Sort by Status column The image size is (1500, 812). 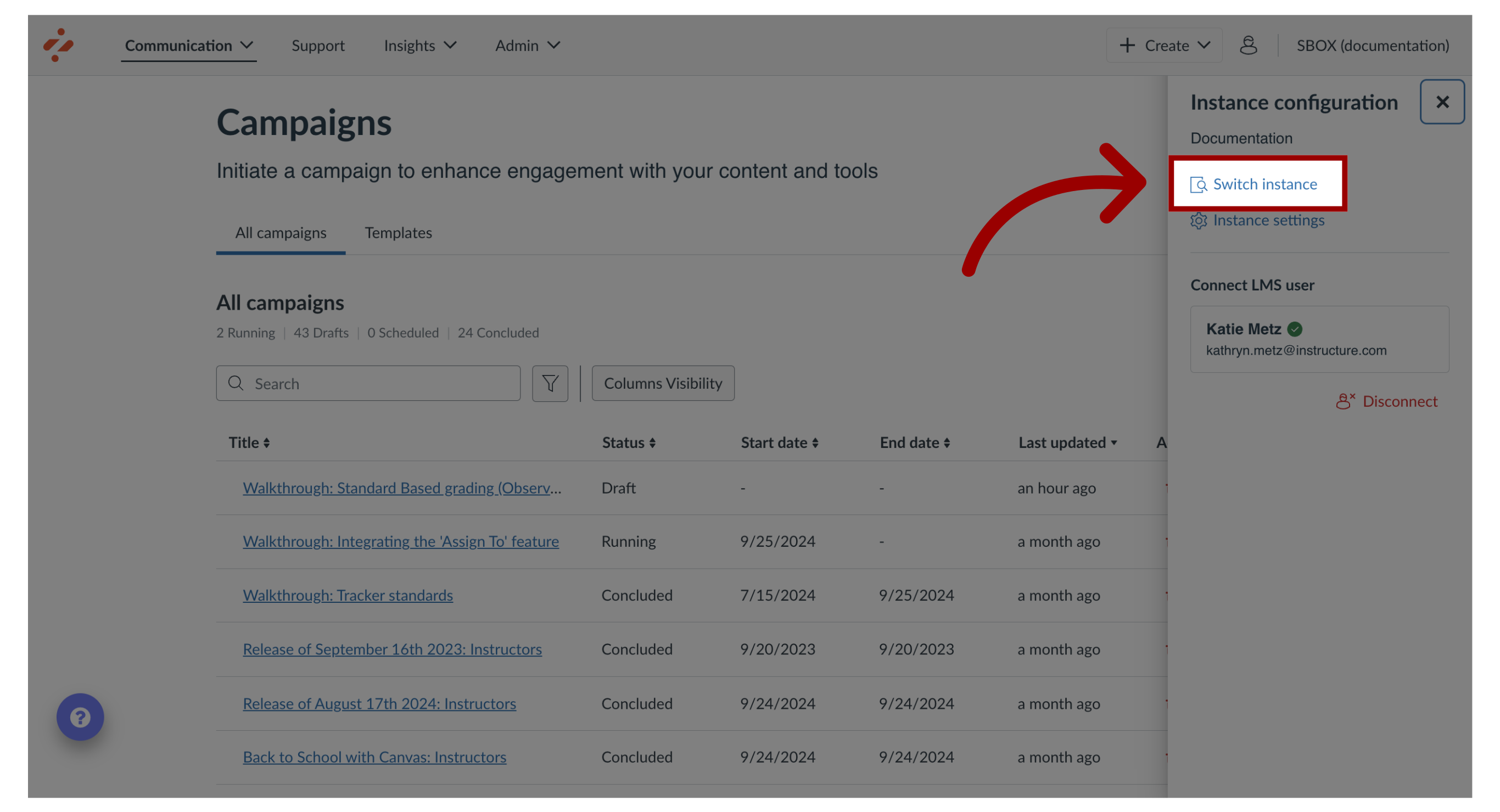click(628, 443)
